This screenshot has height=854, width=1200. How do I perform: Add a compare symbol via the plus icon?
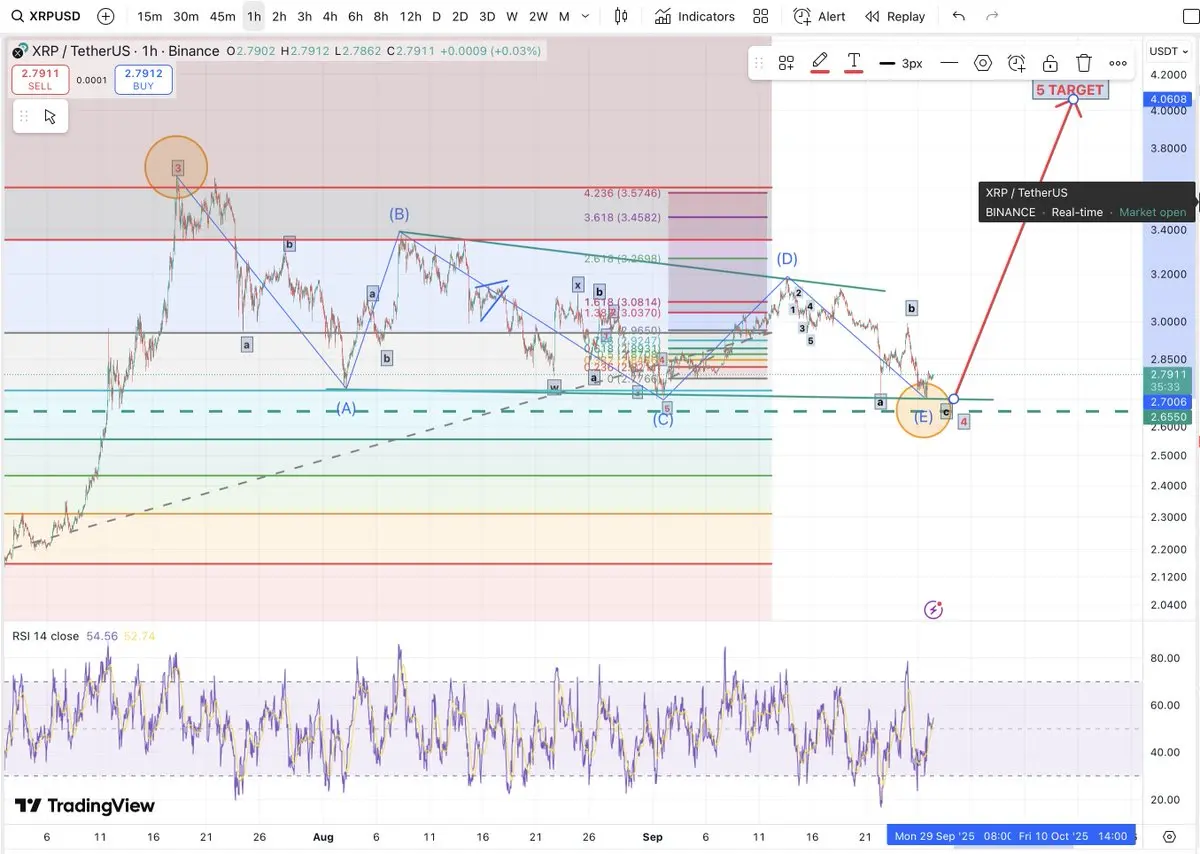click(106, 16)
